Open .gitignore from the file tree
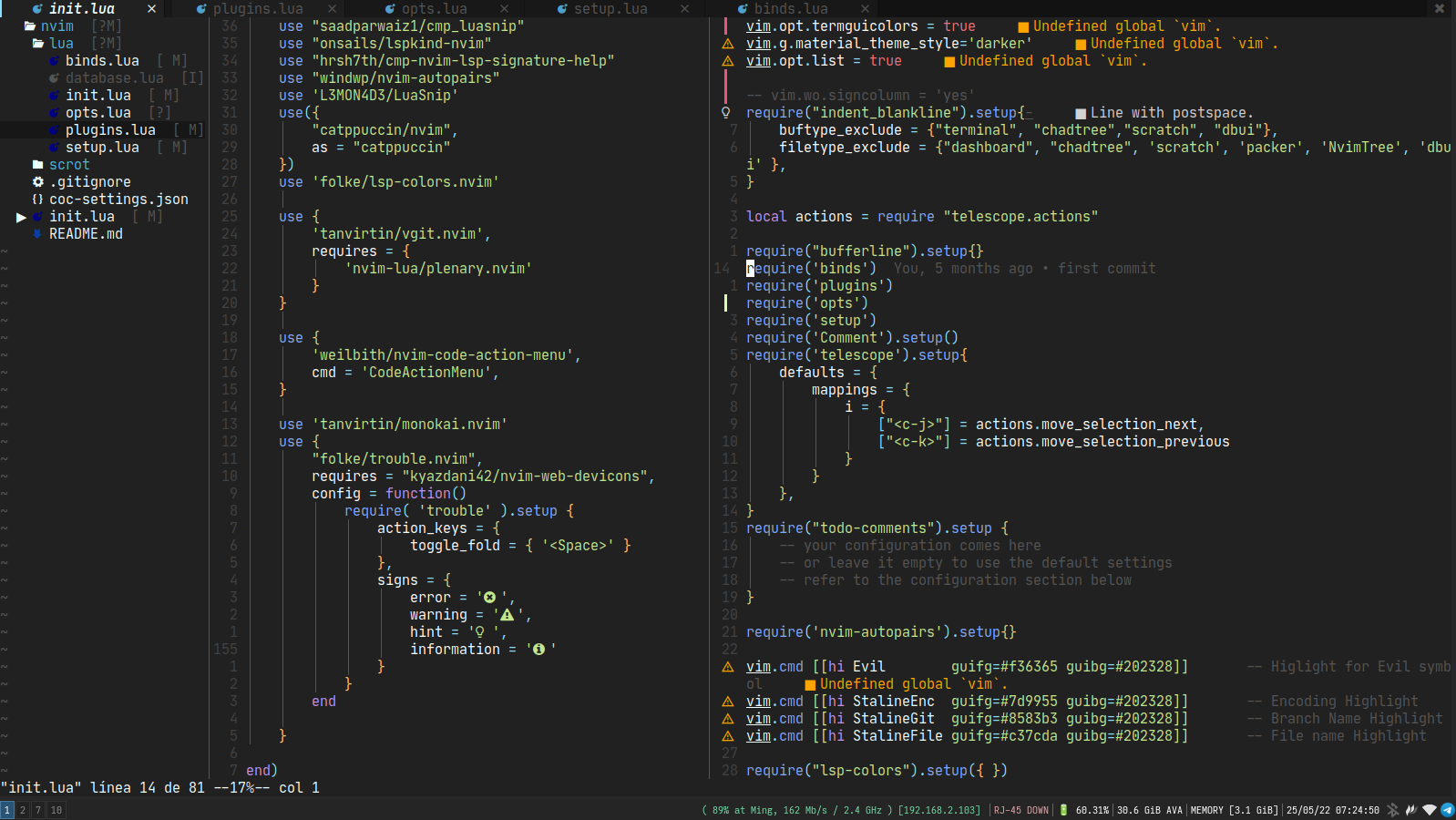 90,181
